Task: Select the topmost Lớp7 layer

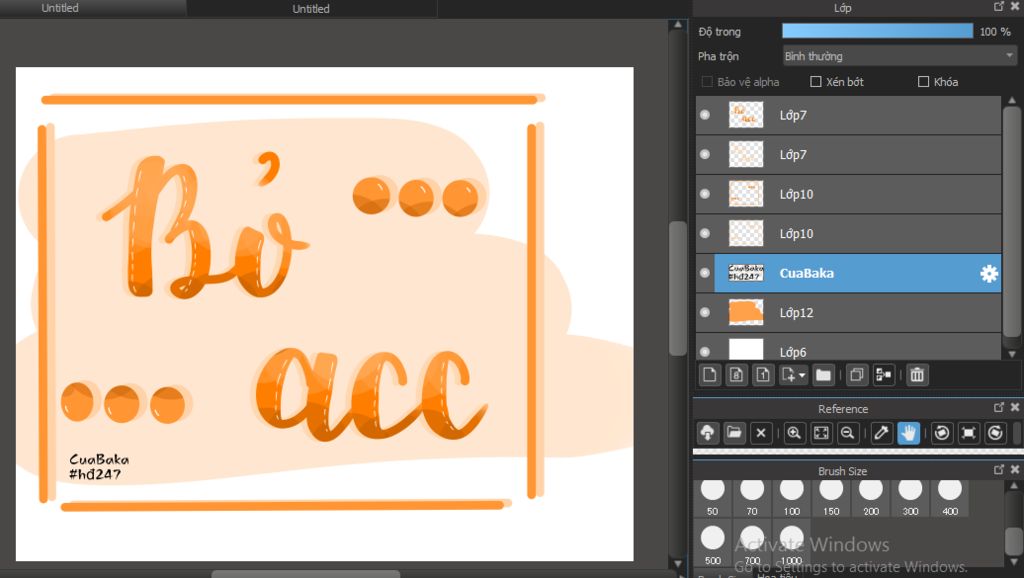Action: [x=848, y=115]
